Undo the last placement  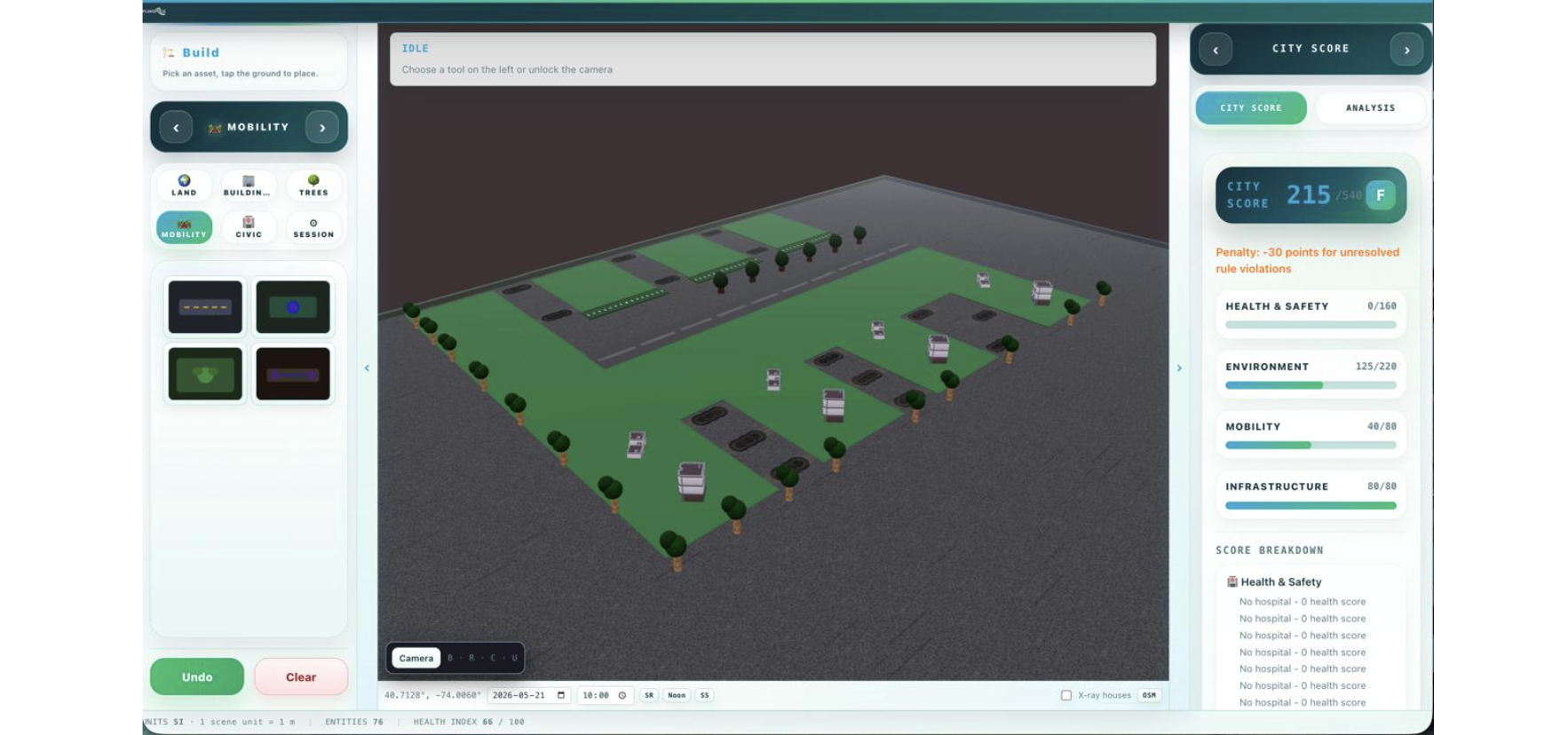197,676
